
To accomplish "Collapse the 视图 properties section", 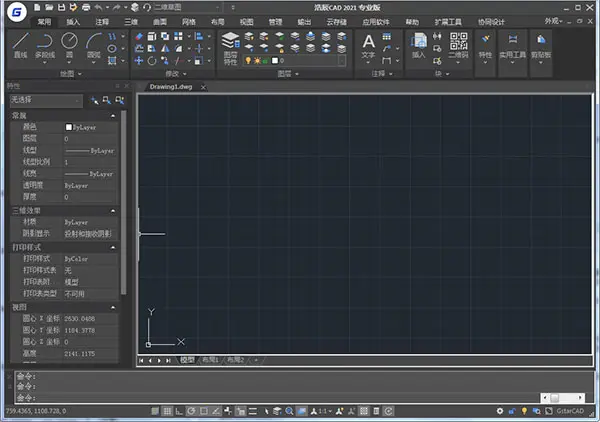I will pyautogui.click(x=113, y=307).
